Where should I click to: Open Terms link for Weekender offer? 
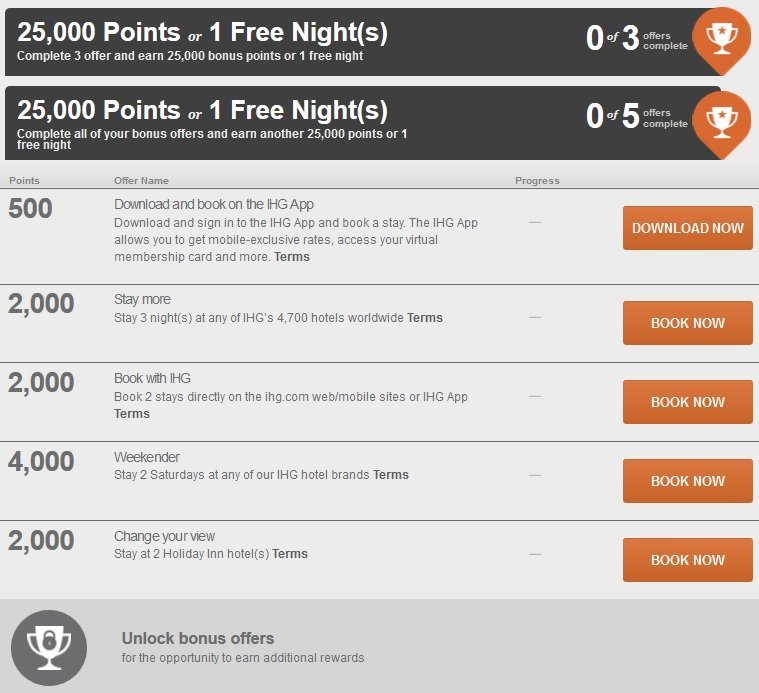click(x=391, y=475)
